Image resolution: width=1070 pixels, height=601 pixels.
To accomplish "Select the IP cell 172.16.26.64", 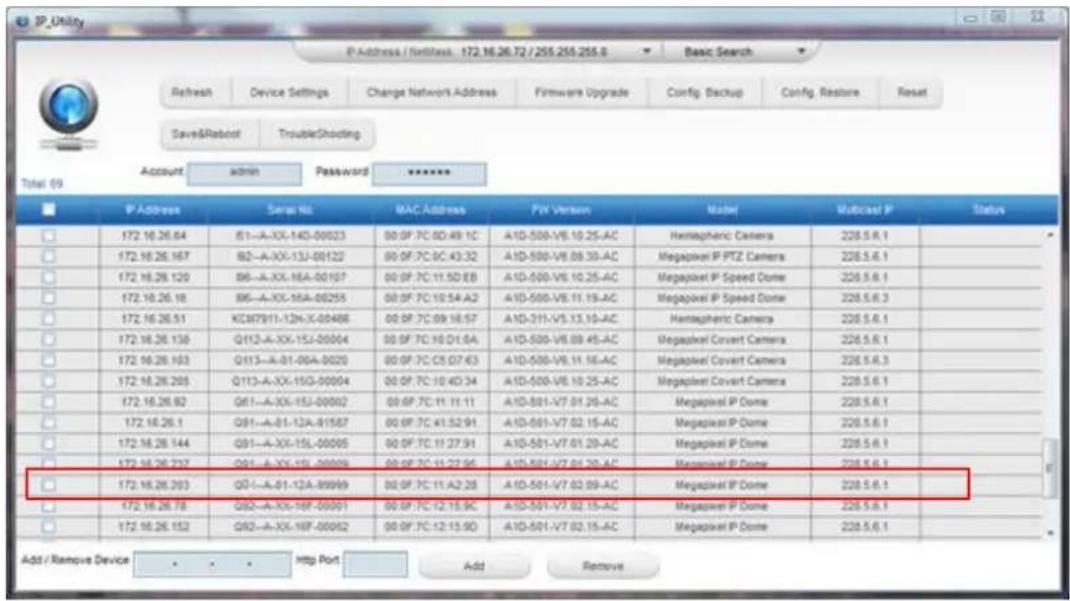I will coord(154,236).
